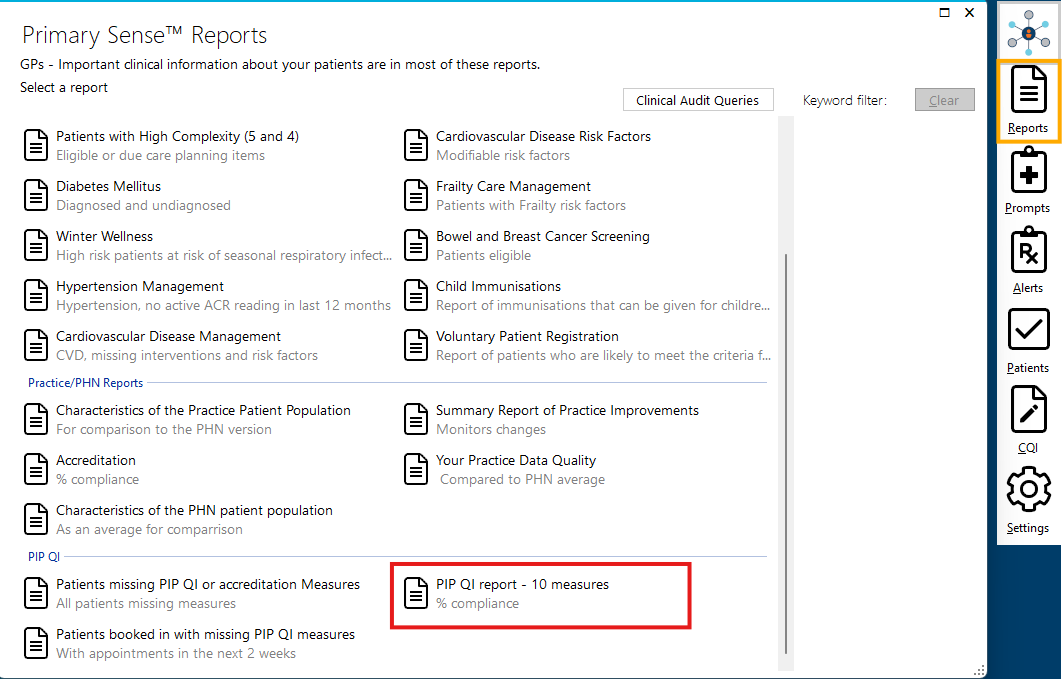Click the "Primary Sense™ Reports" title
1062x679 pixels.
pyautogui.click(x=144, y=35)
